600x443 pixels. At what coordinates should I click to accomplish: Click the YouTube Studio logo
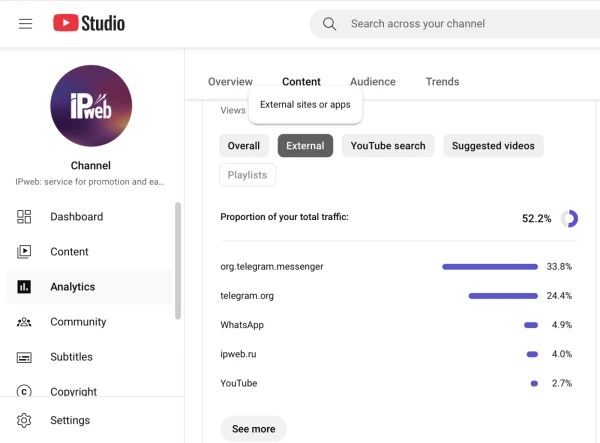pyautogui.click(x=89, y=23)
